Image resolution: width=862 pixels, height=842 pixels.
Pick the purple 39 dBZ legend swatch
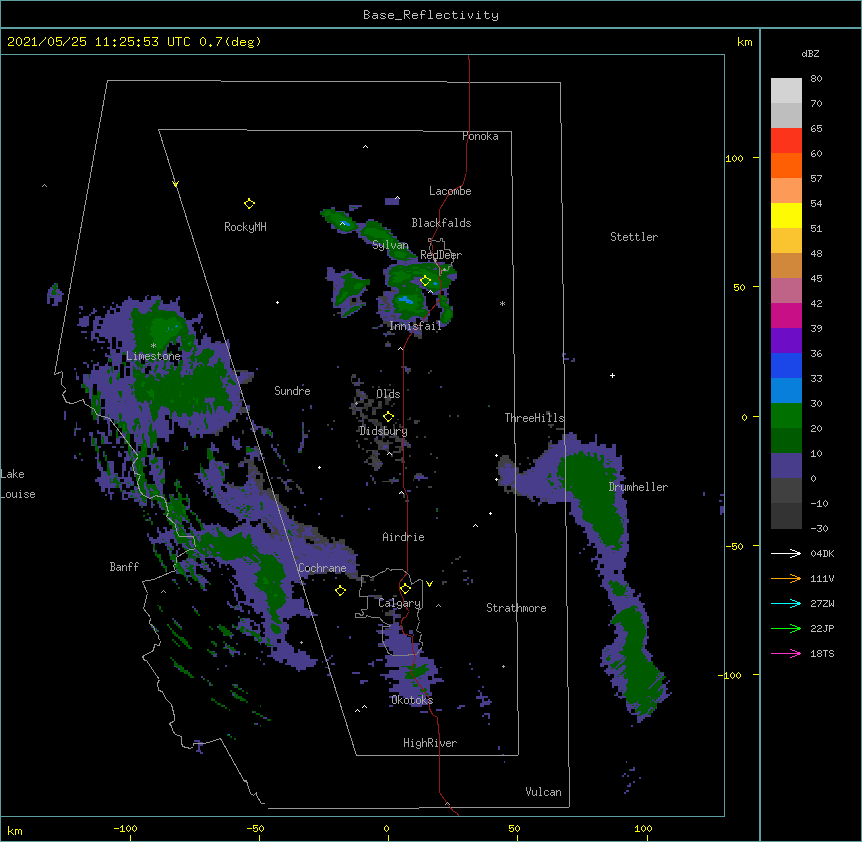(x=786, y=341)
